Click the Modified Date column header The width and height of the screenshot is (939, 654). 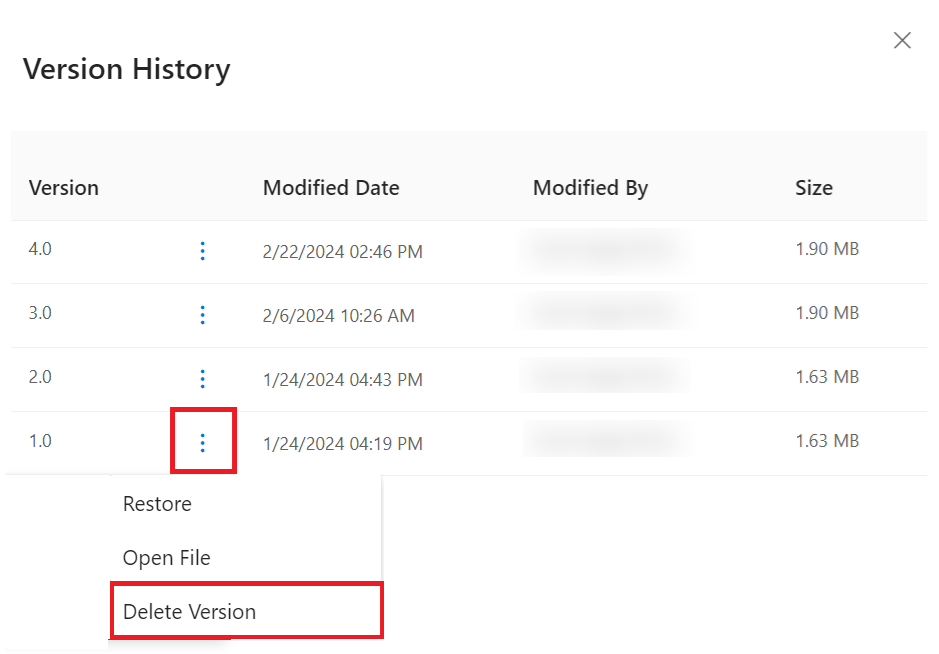coord(331,188)
